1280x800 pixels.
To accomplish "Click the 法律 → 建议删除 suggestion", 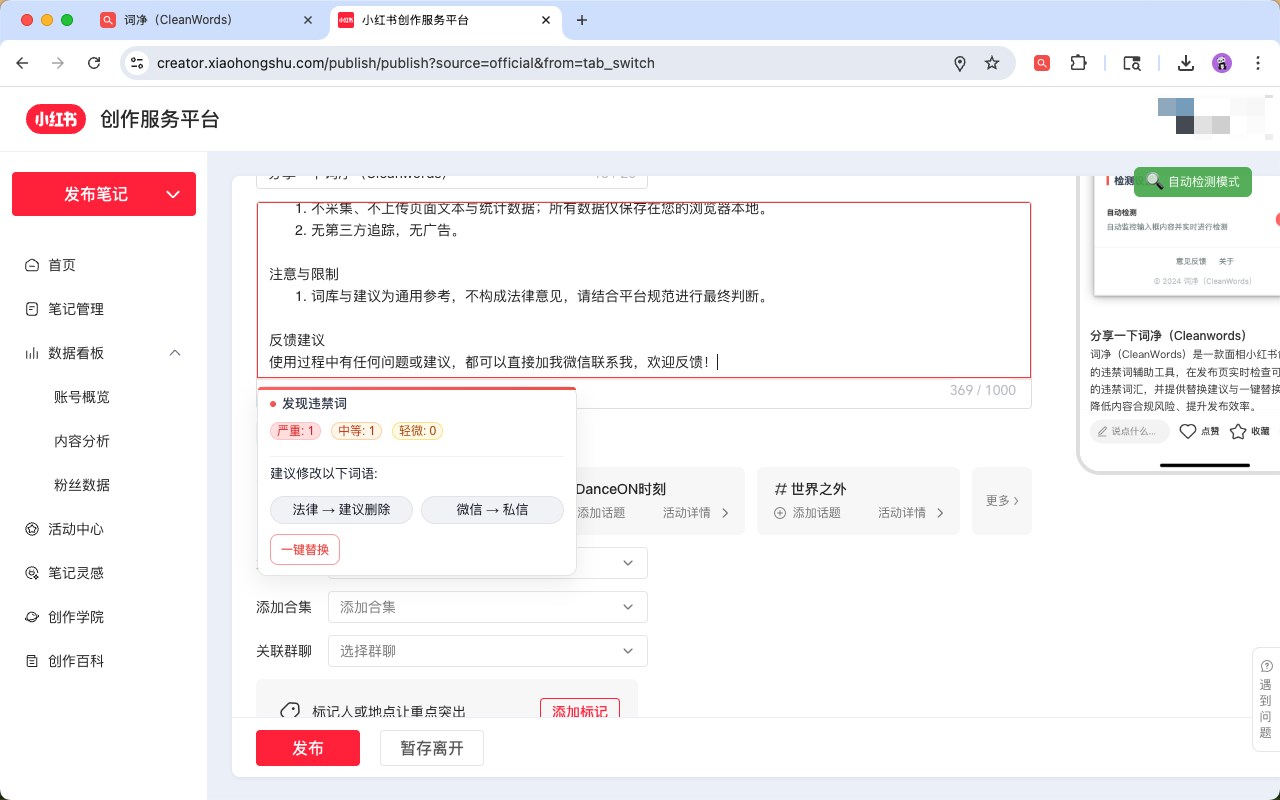I will click(x=341, y=510).
